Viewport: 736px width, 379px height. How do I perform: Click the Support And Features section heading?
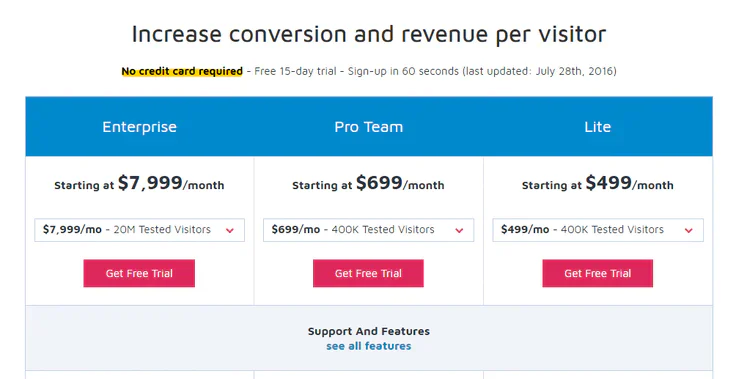click(x=368, y=331)
